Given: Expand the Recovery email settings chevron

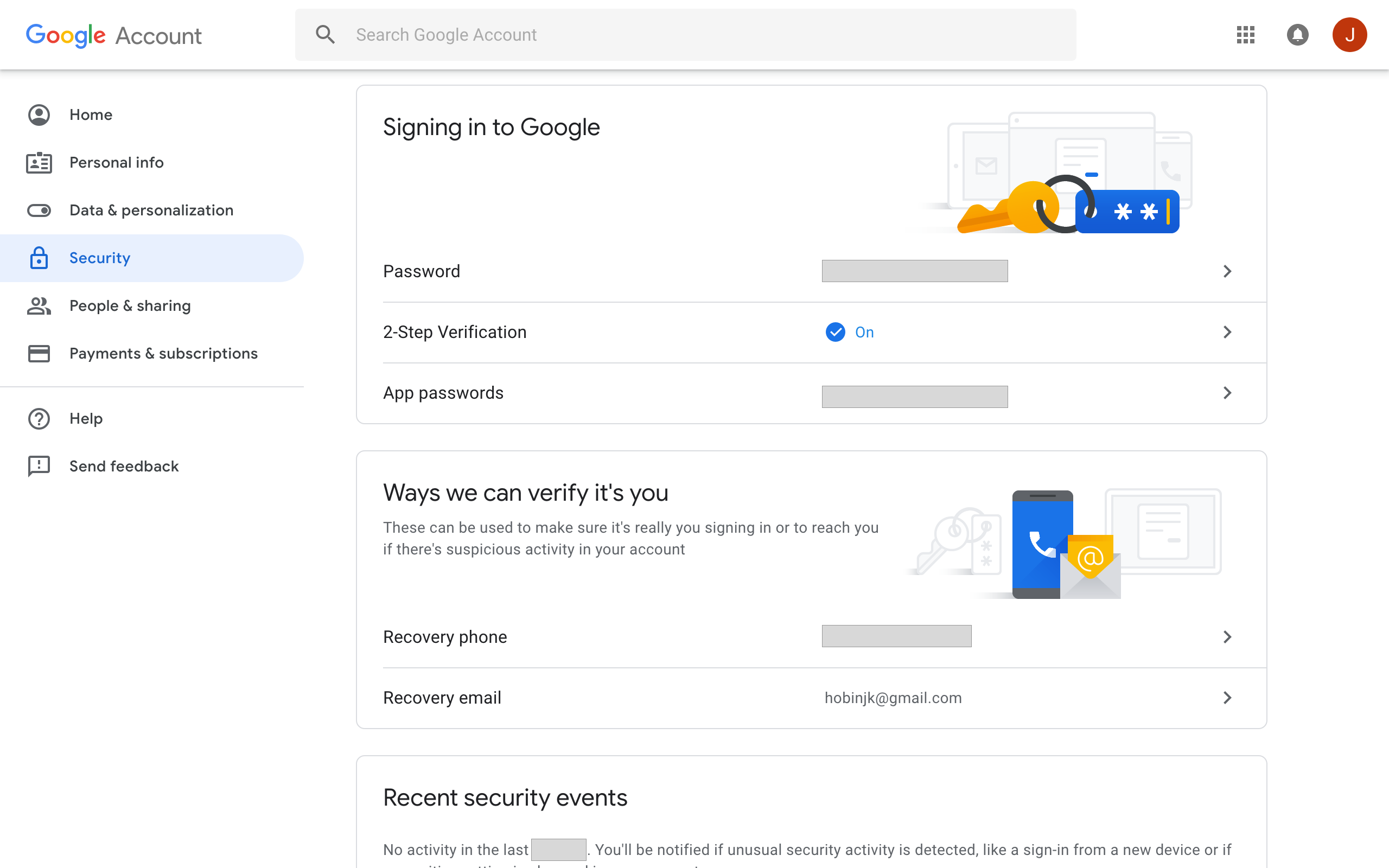Looking at the screenshot, I should point(1227,697).
